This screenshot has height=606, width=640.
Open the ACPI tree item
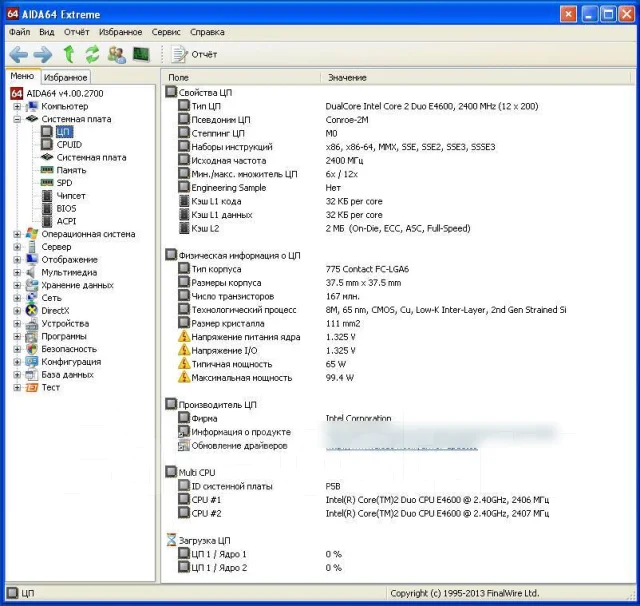[66, 221]
